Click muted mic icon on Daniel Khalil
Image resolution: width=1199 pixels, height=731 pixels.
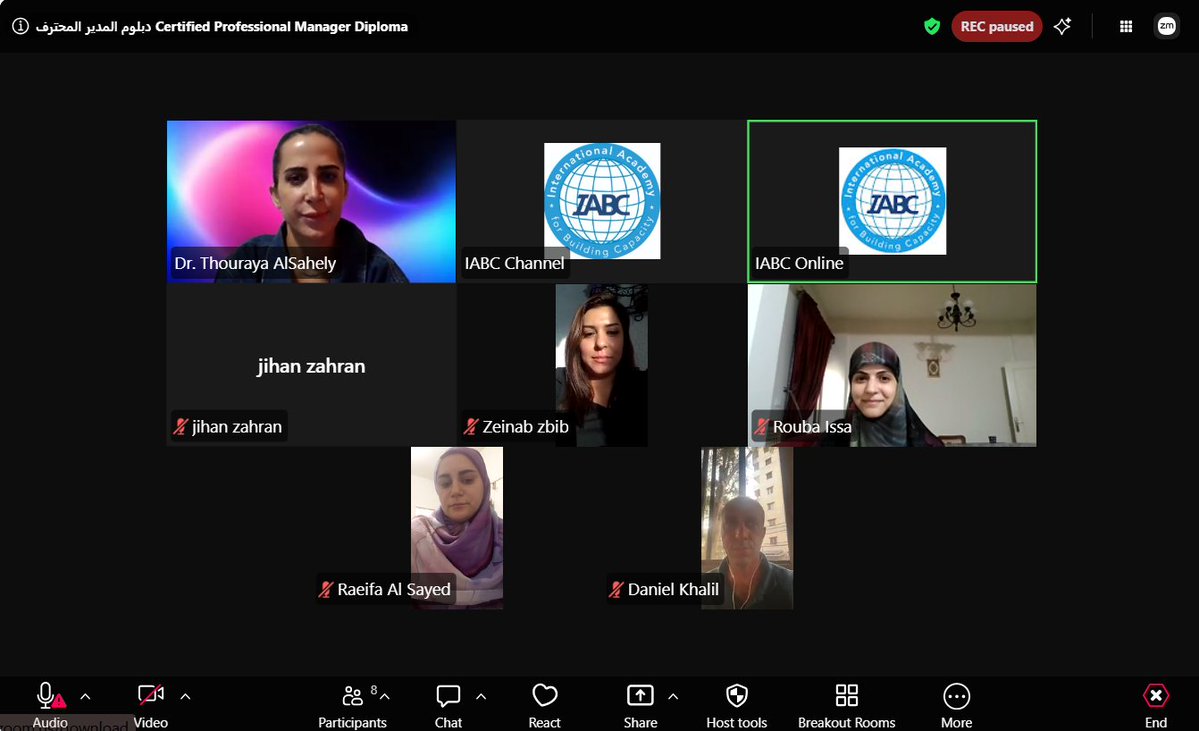click(x=616, y=590)
